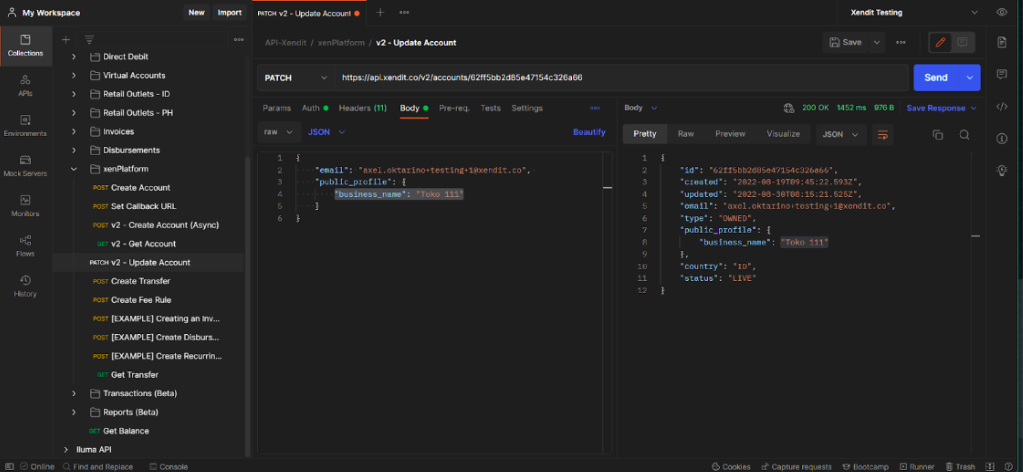This screenshot has width=1023, height=472.
Task: Open request options three-dot menu next to Save
Action: 900,42
